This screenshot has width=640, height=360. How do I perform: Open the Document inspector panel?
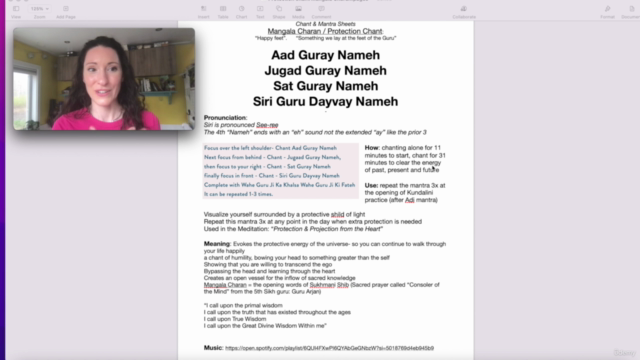tap(631, 9)
